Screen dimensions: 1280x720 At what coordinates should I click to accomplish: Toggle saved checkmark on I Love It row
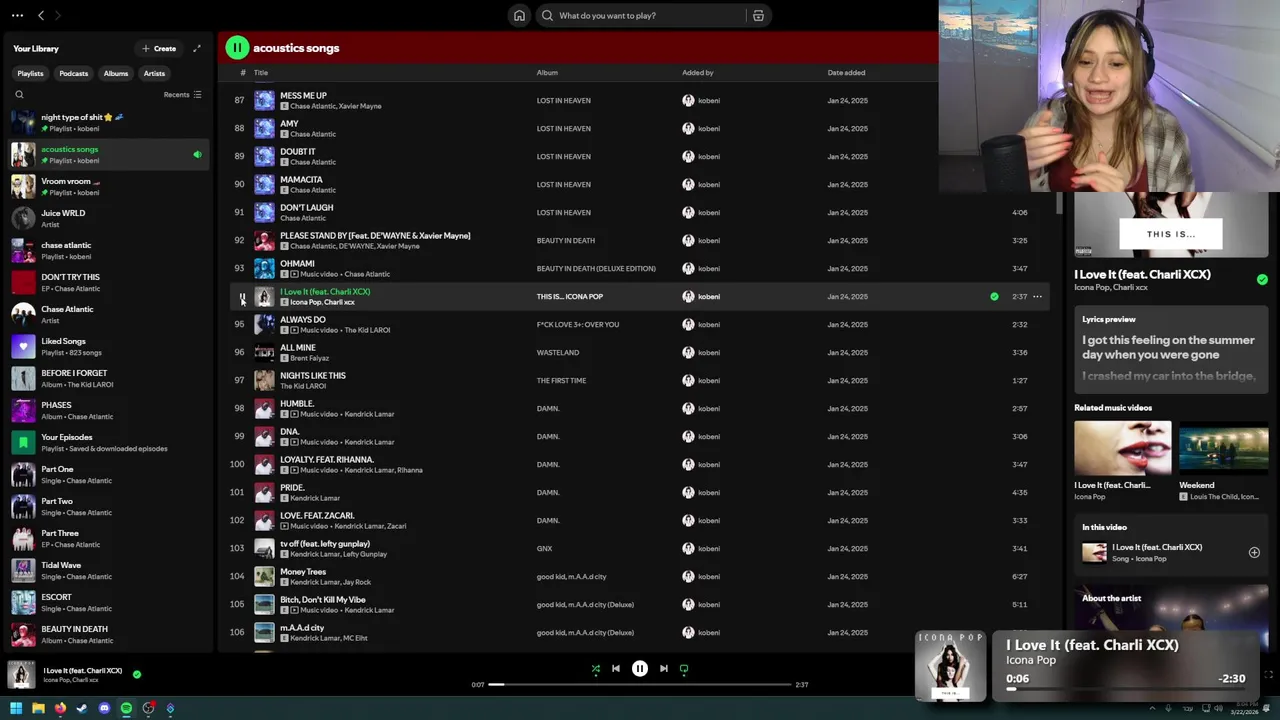(994, 296)
